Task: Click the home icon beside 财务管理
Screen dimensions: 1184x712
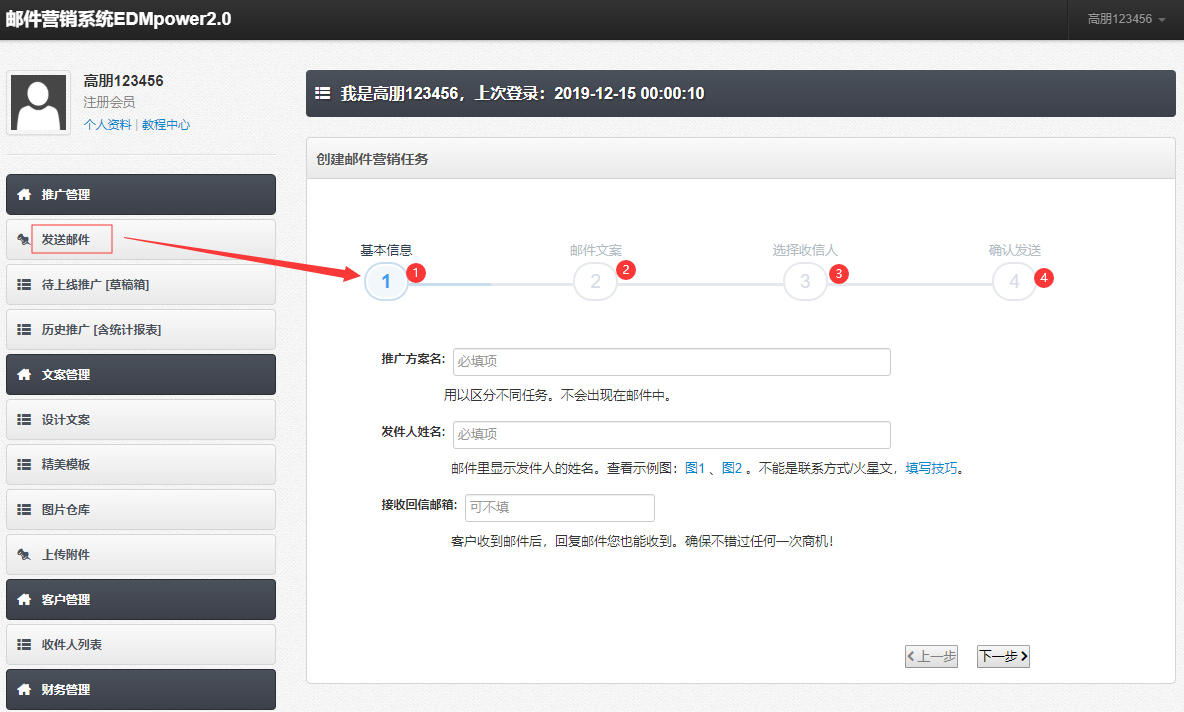Action: [x=24, y=689]
